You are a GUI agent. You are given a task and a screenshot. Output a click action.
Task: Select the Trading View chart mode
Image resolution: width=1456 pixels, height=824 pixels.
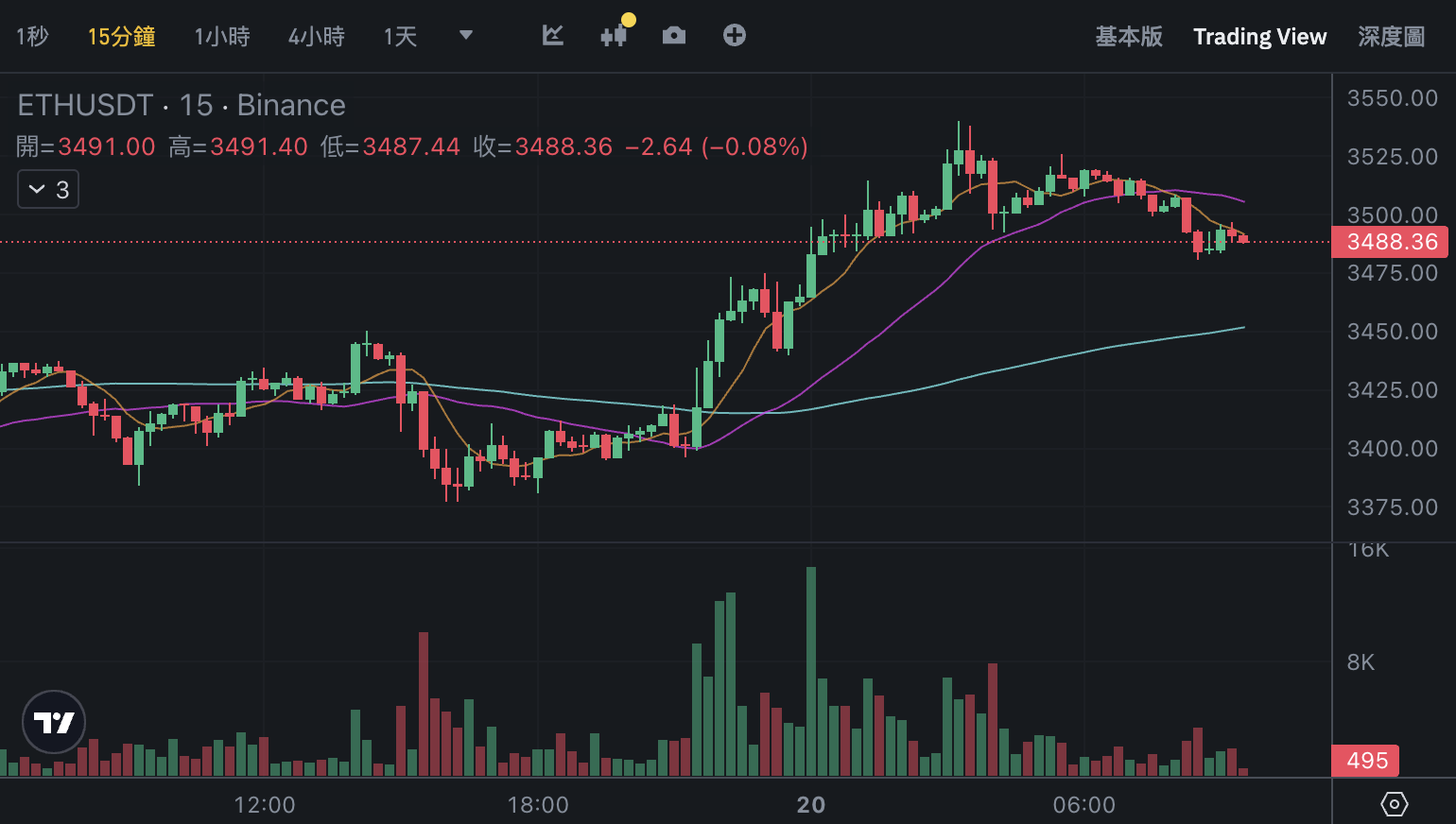point(1259,37)
